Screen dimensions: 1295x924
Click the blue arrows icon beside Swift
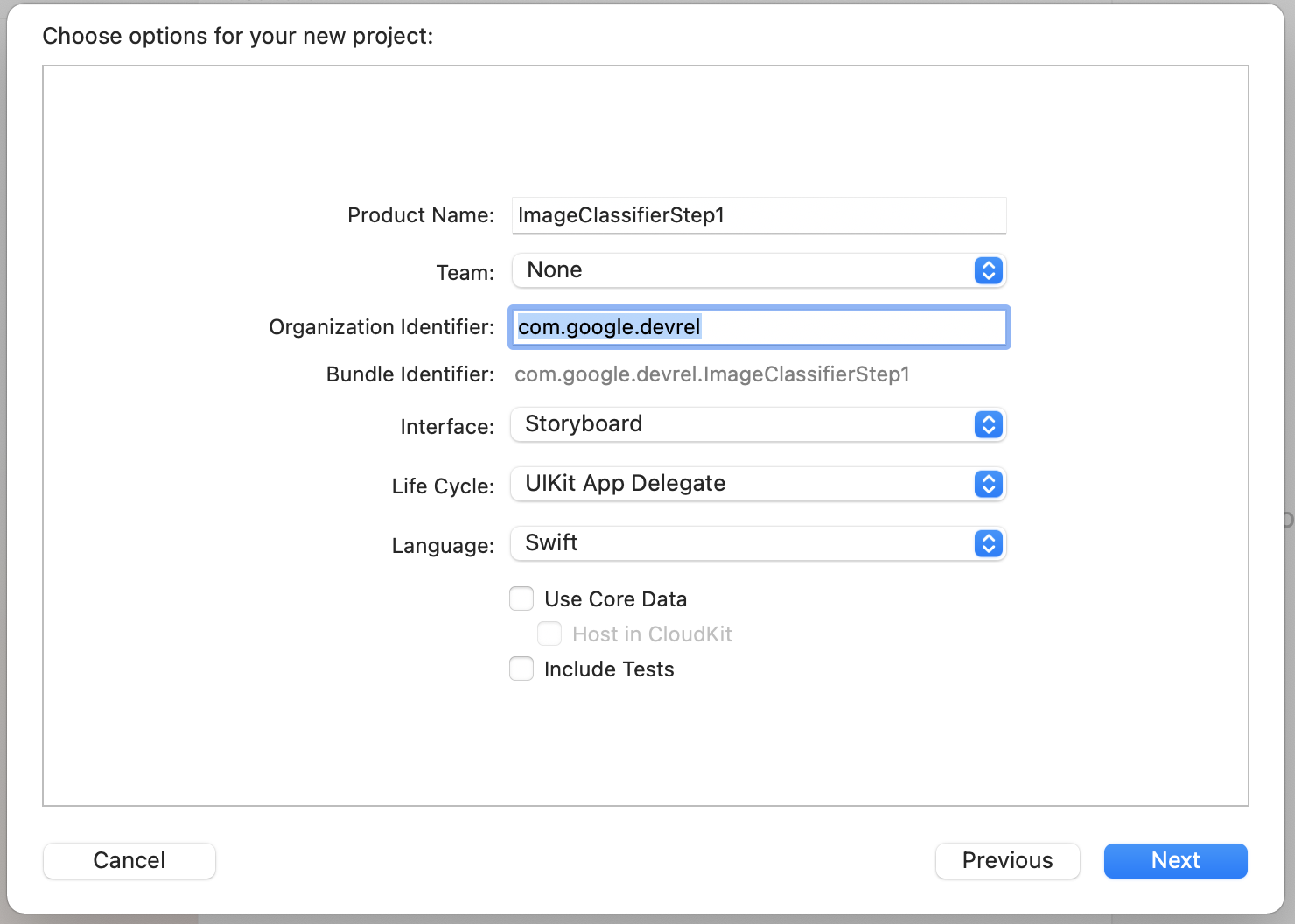point(988,543)
